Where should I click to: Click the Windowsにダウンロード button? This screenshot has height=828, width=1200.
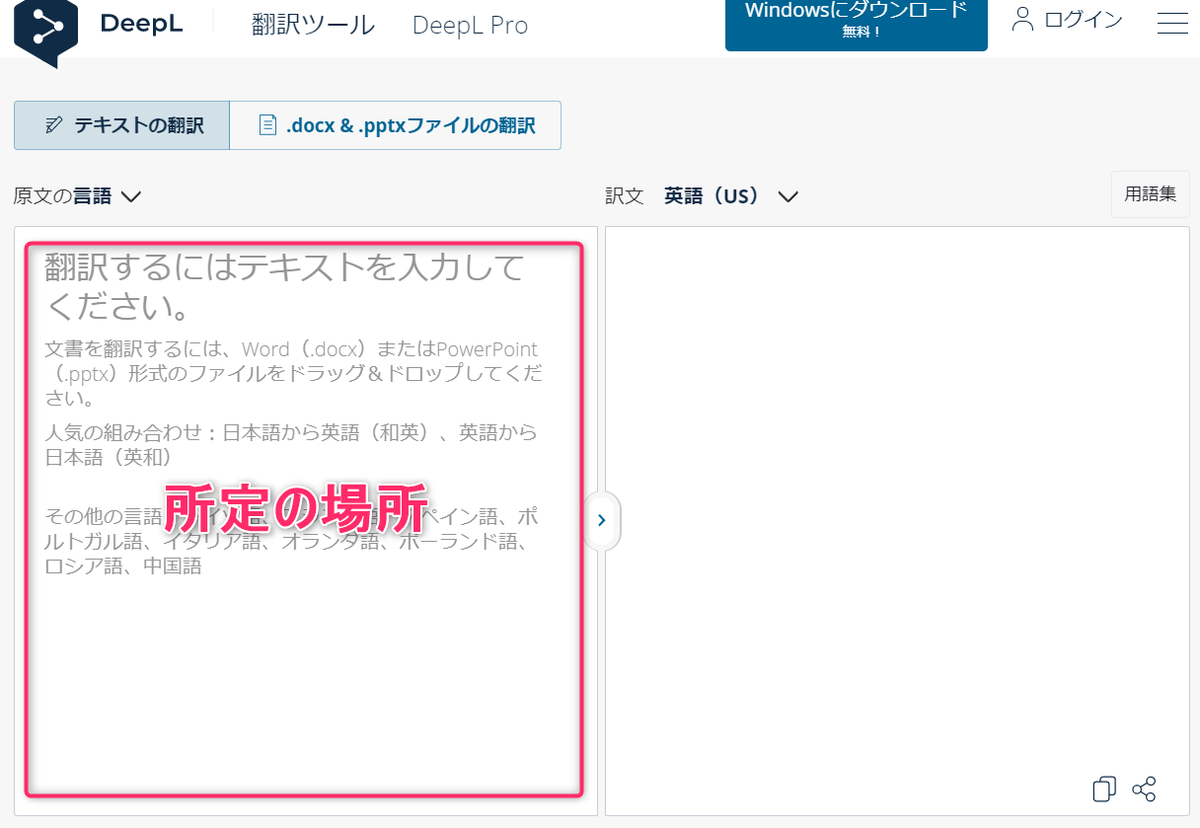855,20
